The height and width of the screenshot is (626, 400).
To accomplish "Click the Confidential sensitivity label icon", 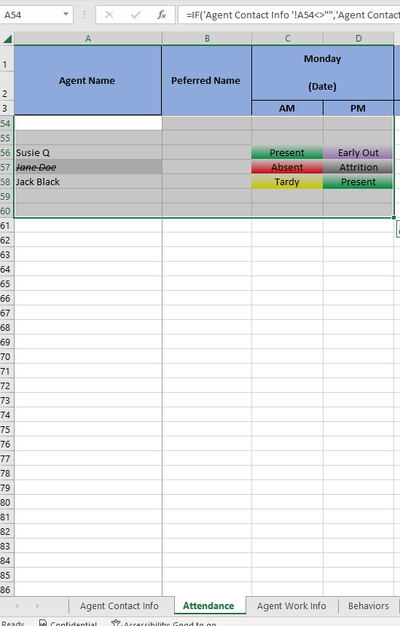I will (43, 622).
